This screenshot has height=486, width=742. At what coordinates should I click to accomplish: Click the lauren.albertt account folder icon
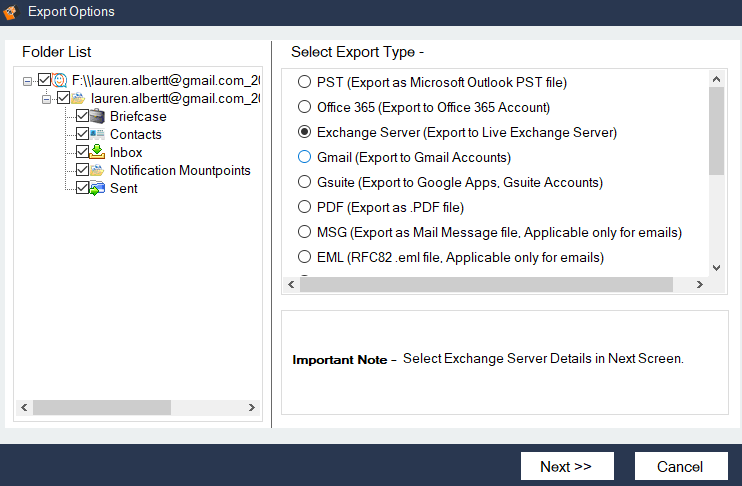79,99
